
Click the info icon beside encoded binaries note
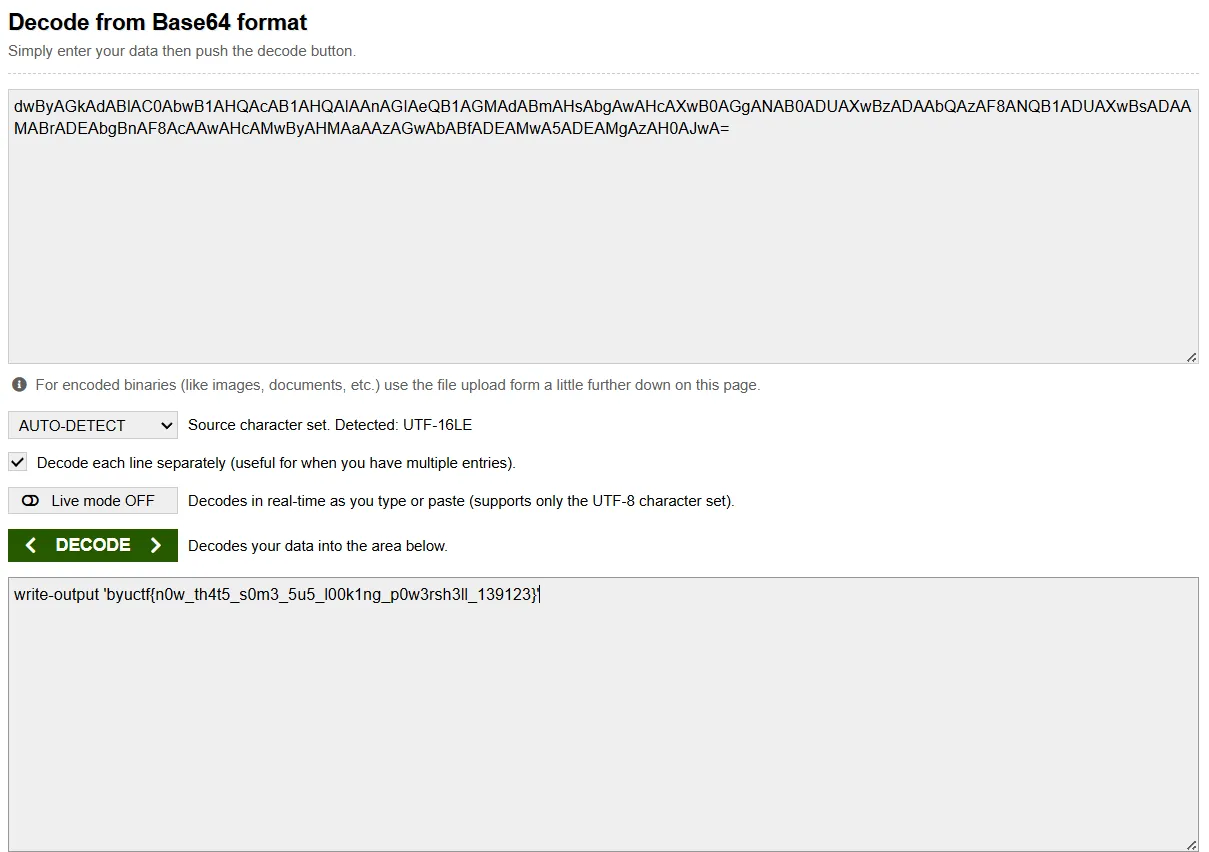click(19, 385)
